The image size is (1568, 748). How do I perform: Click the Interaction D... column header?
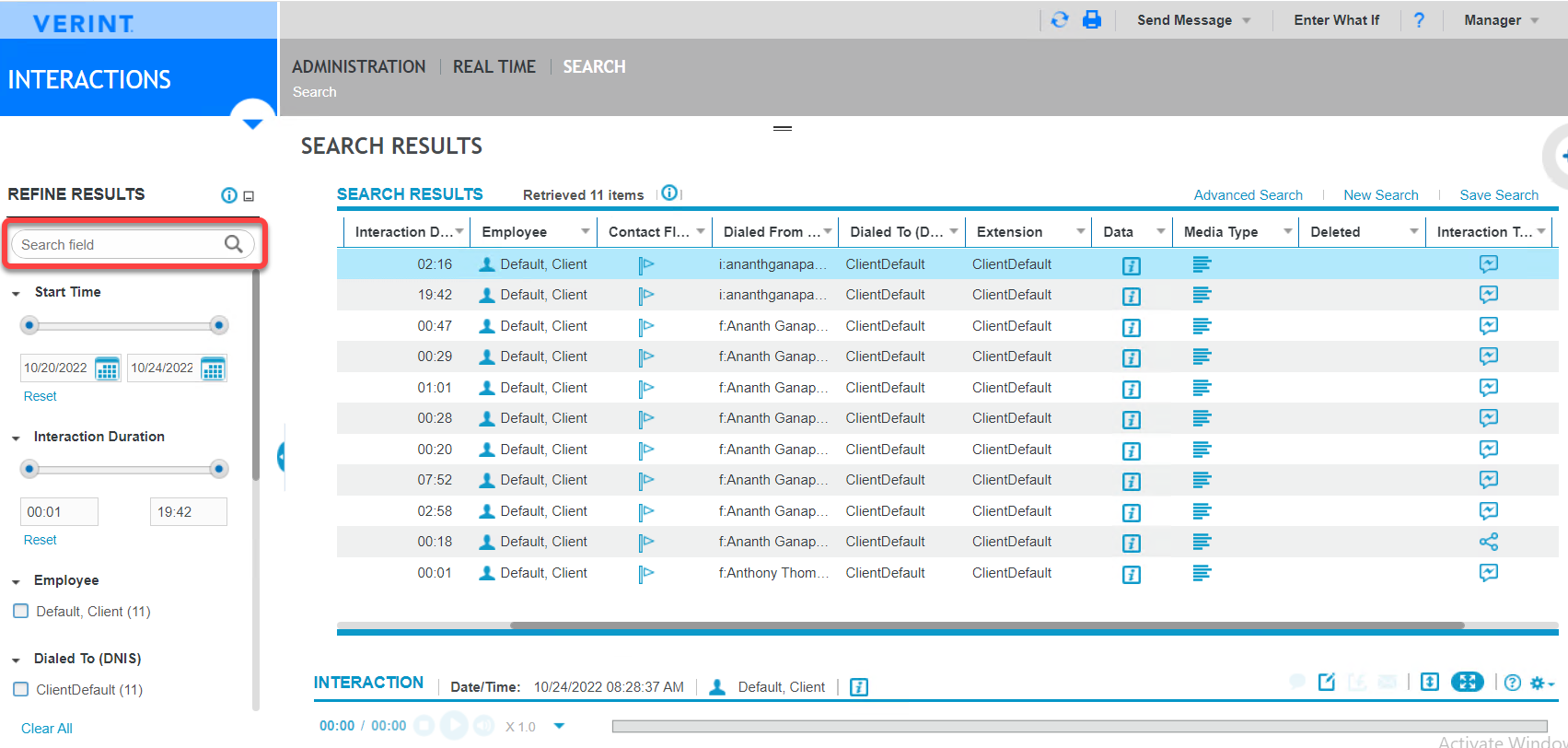pyautogui.click(x=403, y=232)
